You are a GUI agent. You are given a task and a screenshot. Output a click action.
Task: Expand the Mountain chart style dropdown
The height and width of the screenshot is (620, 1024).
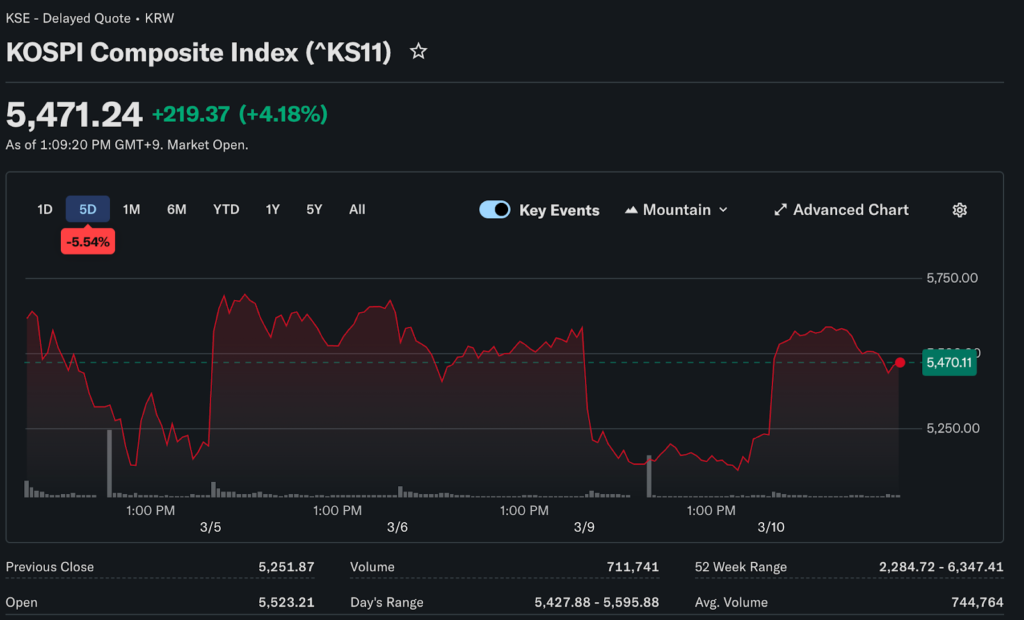click(x=723, y=210)
